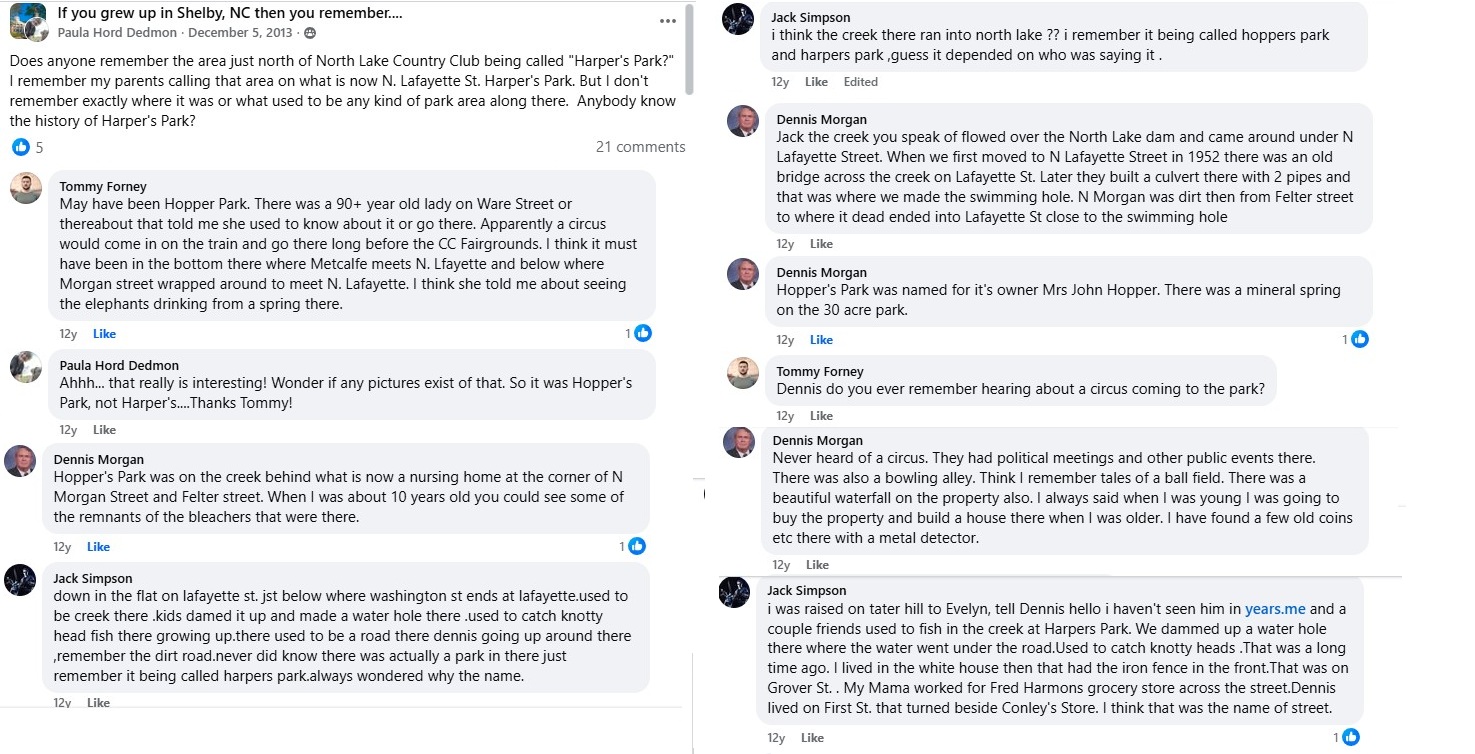
Task: Open the post options three-dot menu
Action: [668, 20]
